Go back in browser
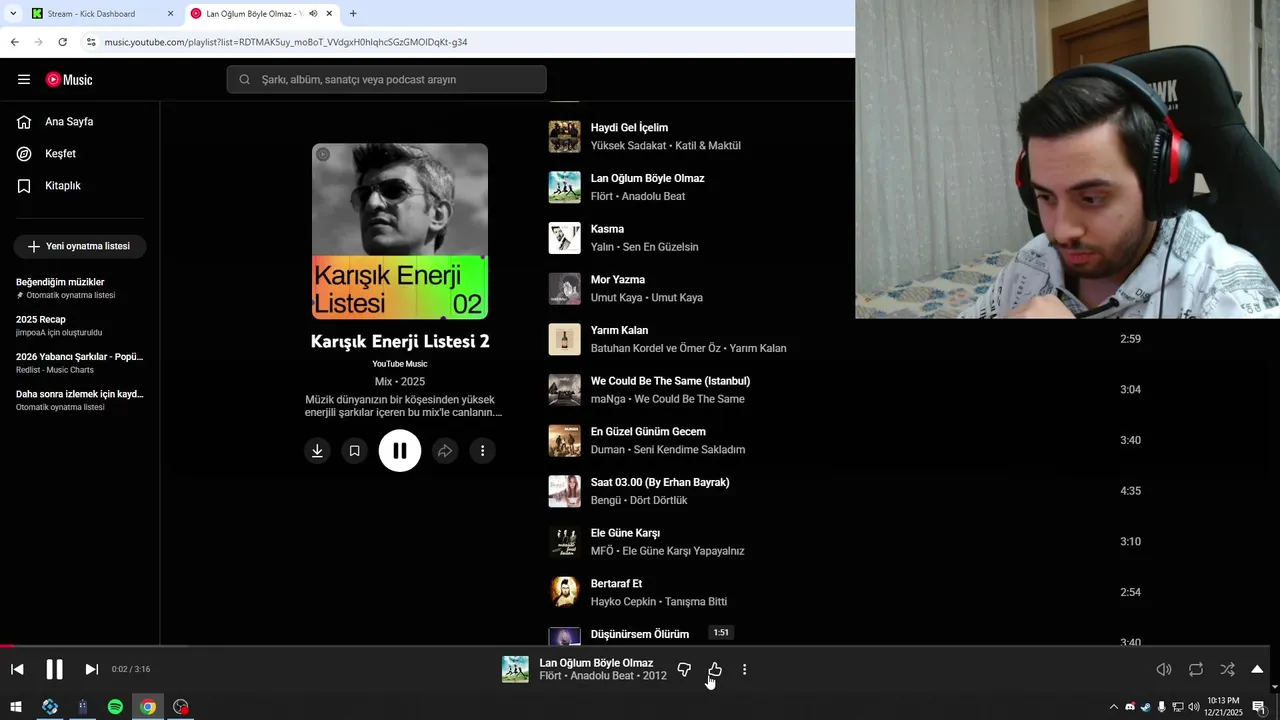This screenshot has width=1280, height=720. pyautogui.click(x=14, y=42)
